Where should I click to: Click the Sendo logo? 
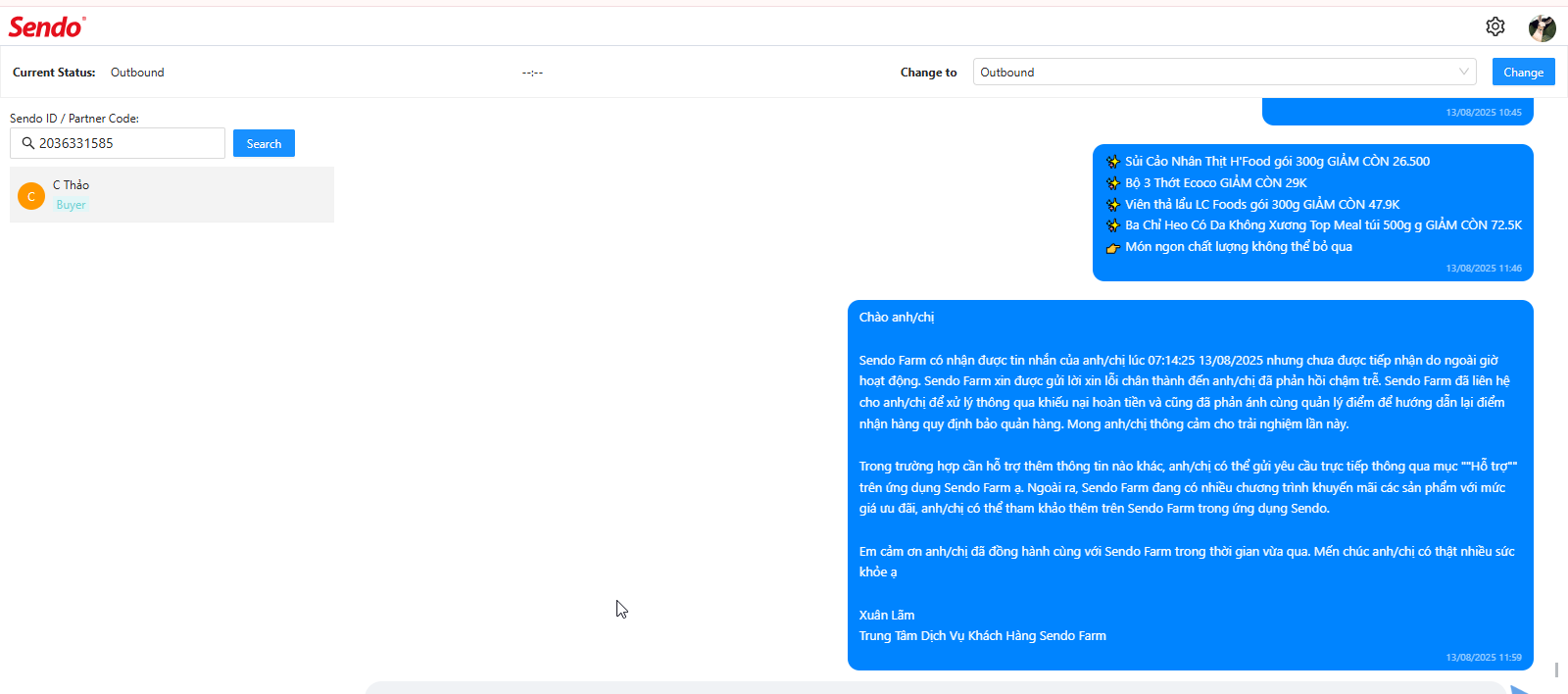[47, 26]
